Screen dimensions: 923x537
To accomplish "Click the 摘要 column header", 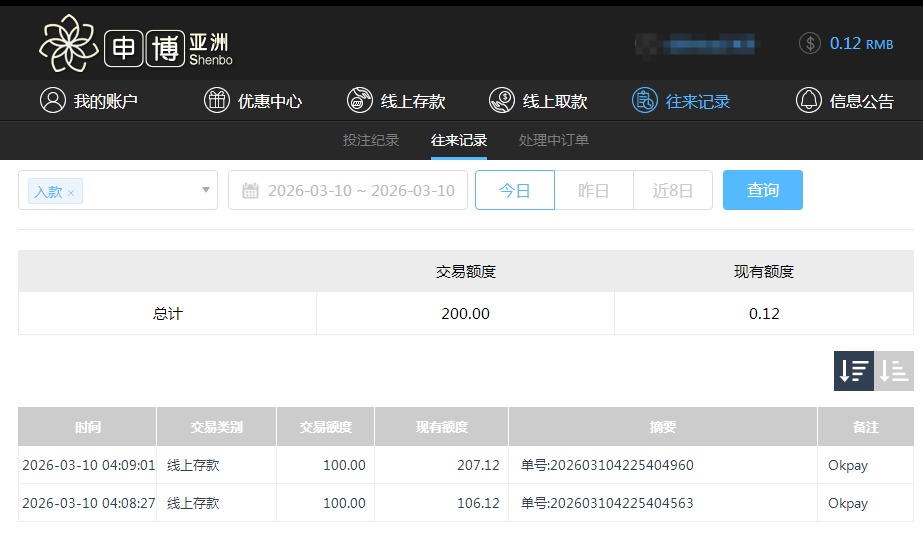I will (663, 427).
